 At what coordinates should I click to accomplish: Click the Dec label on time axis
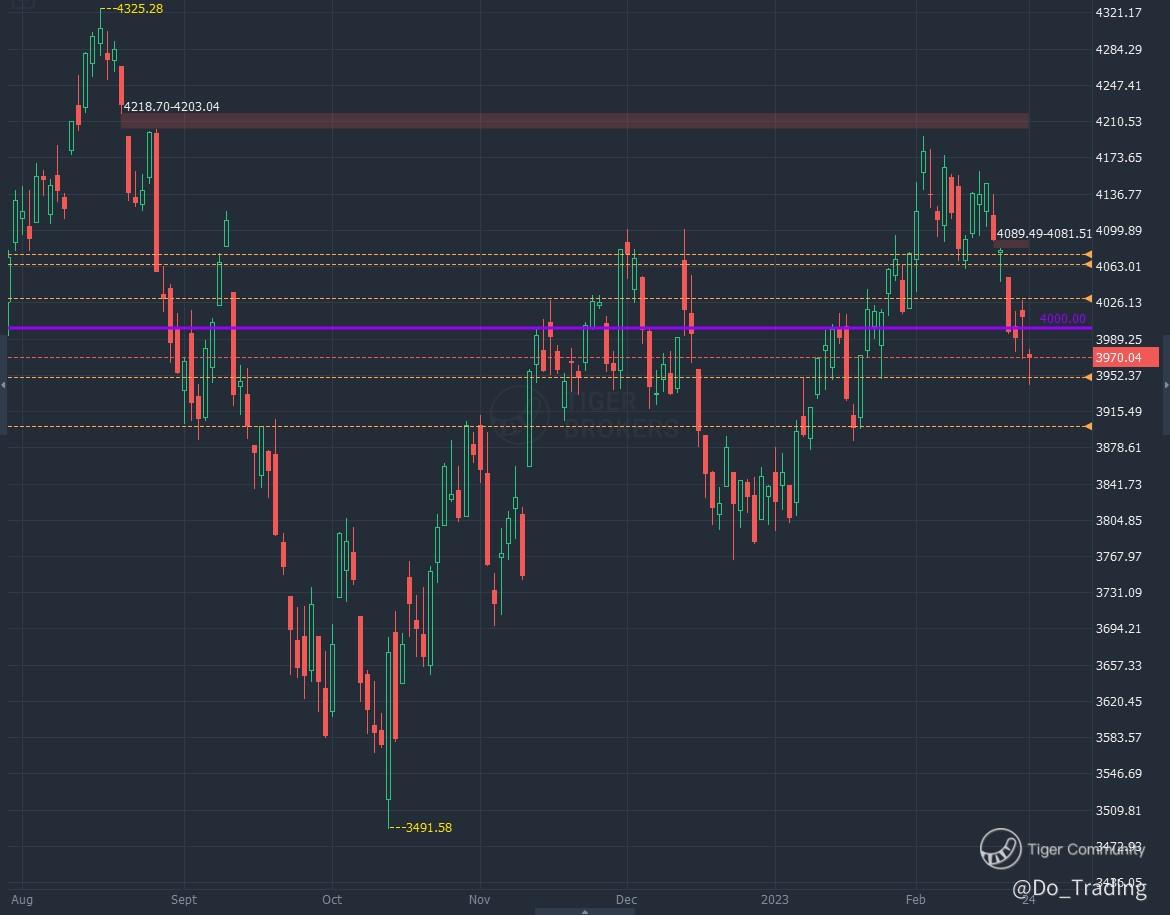point(627,899)
